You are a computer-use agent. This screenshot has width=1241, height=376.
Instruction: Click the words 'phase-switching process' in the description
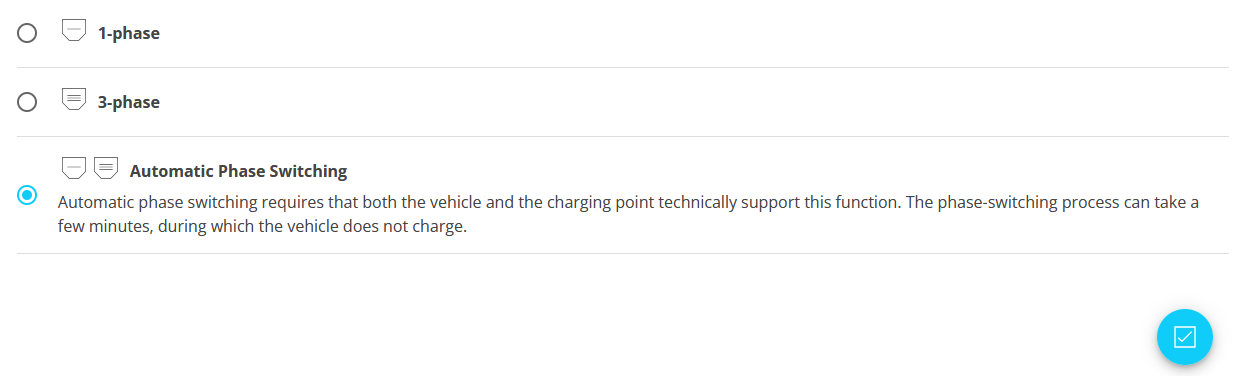1015,202
